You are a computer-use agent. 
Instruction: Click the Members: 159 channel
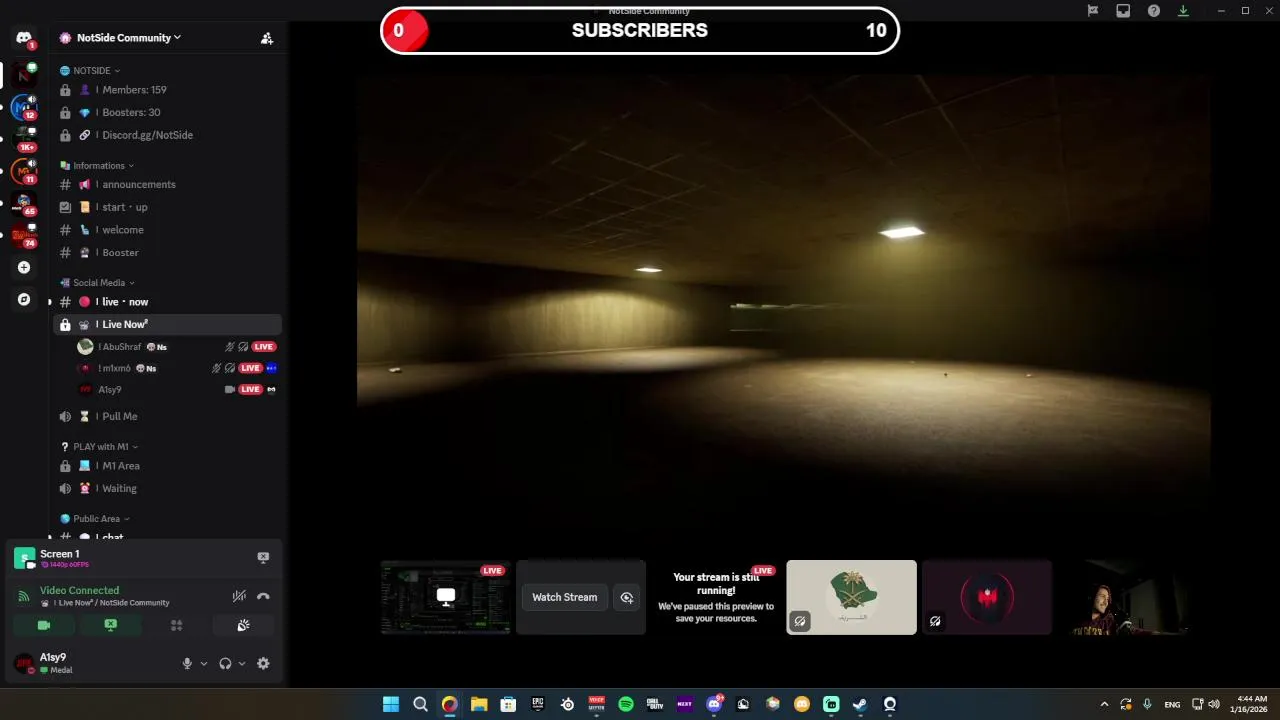(167, 90)
